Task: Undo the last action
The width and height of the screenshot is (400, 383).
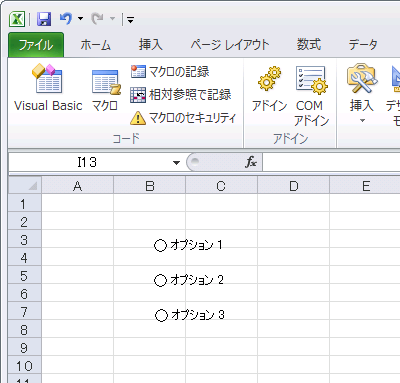Action: [66, 19]
